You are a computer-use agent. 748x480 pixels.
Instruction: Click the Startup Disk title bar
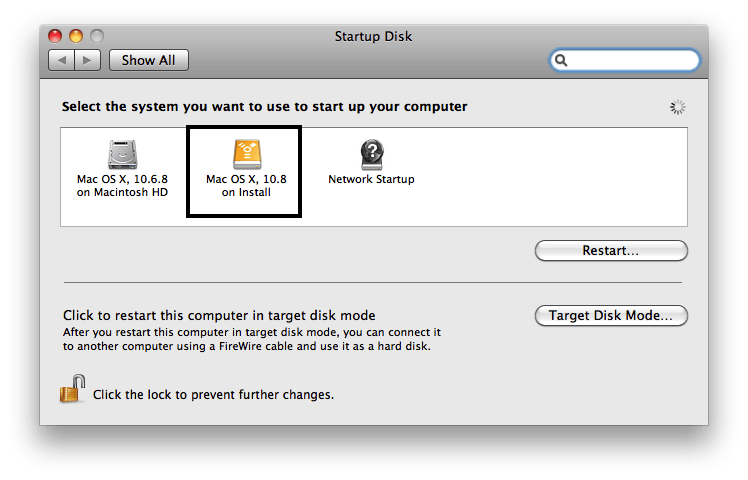coord(373,36)
